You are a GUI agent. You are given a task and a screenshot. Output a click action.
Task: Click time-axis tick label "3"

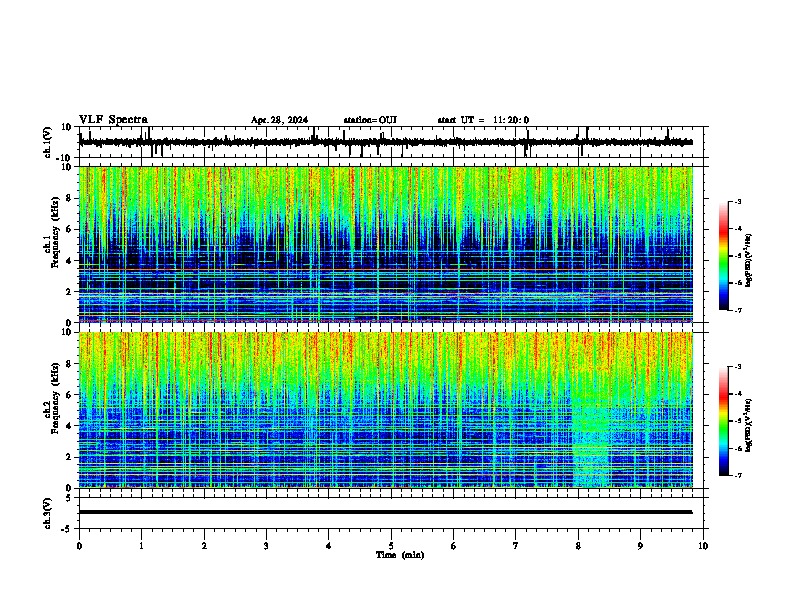266,546
